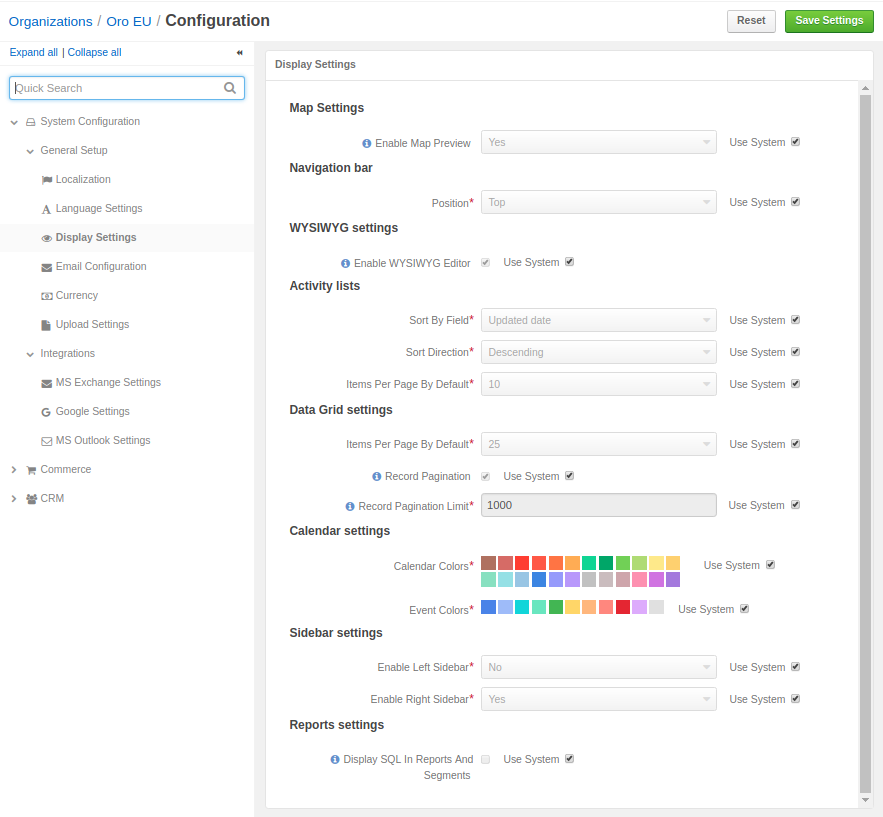Open Google Settings in sidebar
The height and width of the screenshot is (817, 883).
click(x=92, y=412)
